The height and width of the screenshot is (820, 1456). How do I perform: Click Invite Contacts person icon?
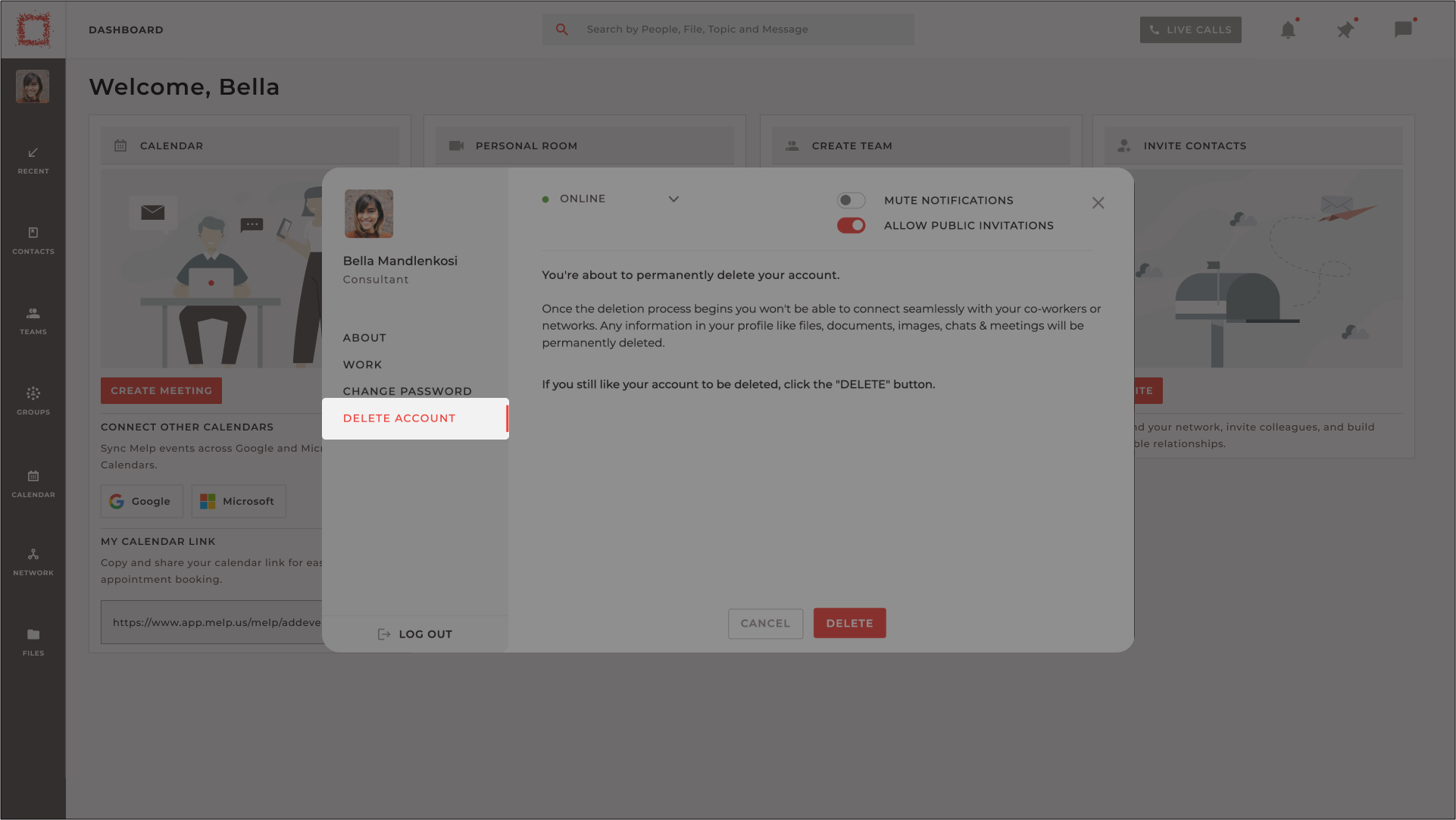coord(1124,146)
